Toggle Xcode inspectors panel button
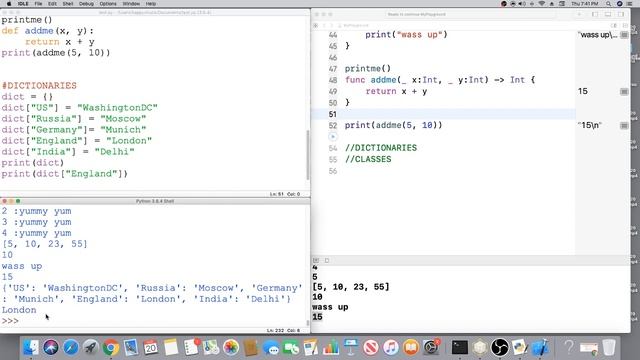The image size is (640, 360). click(x=621, y=14)
